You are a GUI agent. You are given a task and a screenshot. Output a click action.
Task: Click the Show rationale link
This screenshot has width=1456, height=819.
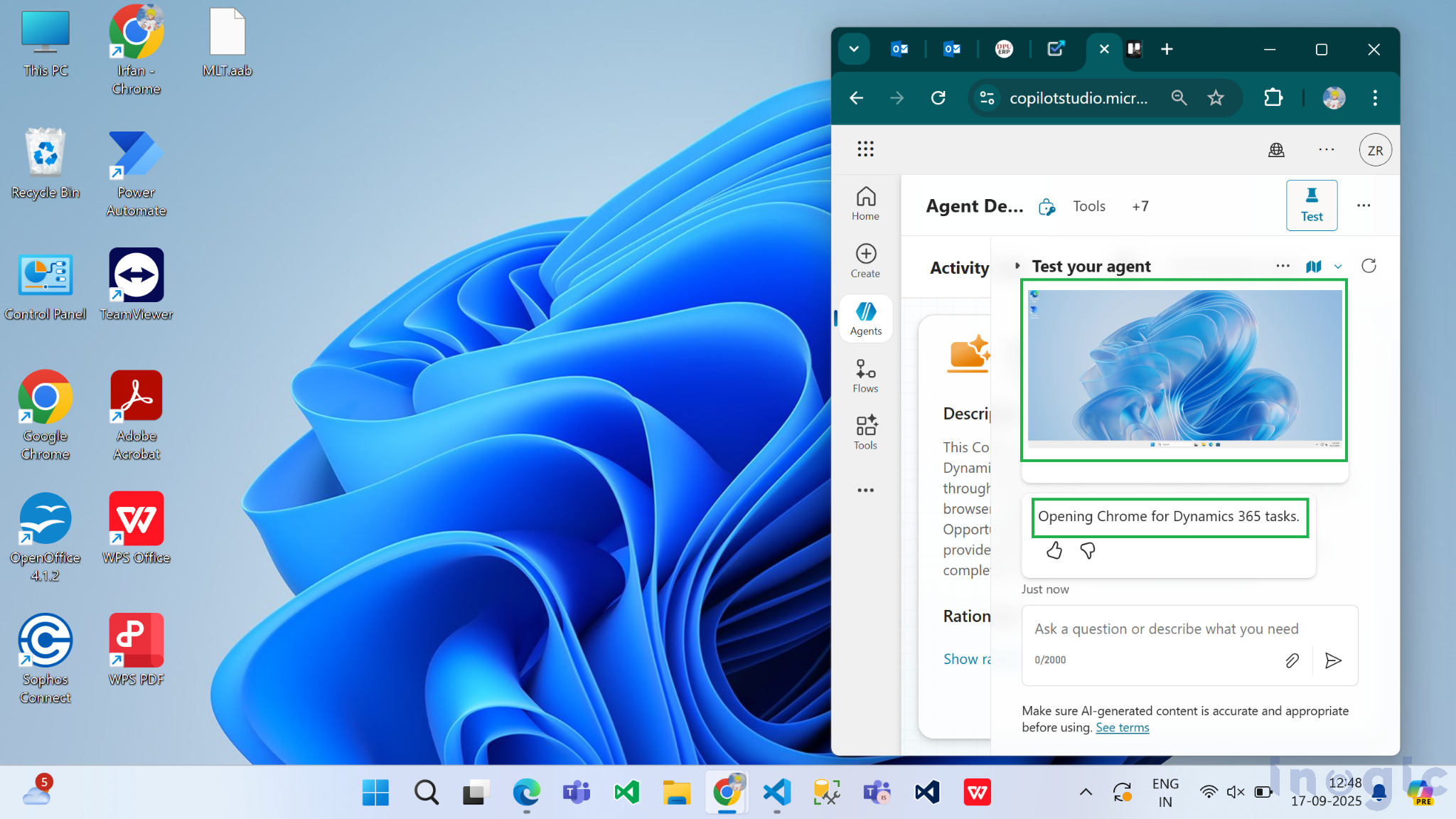tap(967, 659)
